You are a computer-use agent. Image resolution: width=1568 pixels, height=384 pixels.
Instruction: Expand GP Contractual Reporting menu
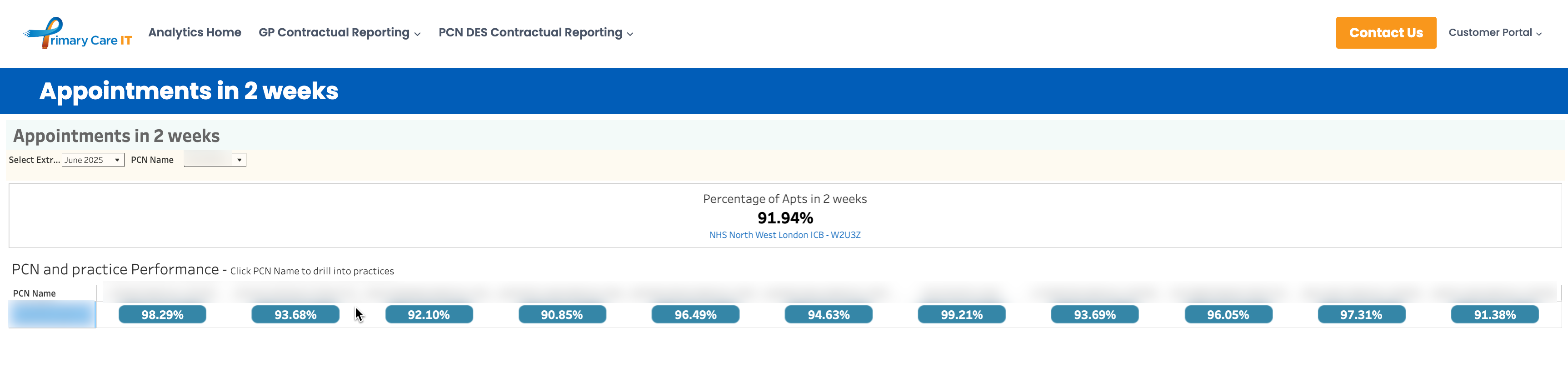339,32
